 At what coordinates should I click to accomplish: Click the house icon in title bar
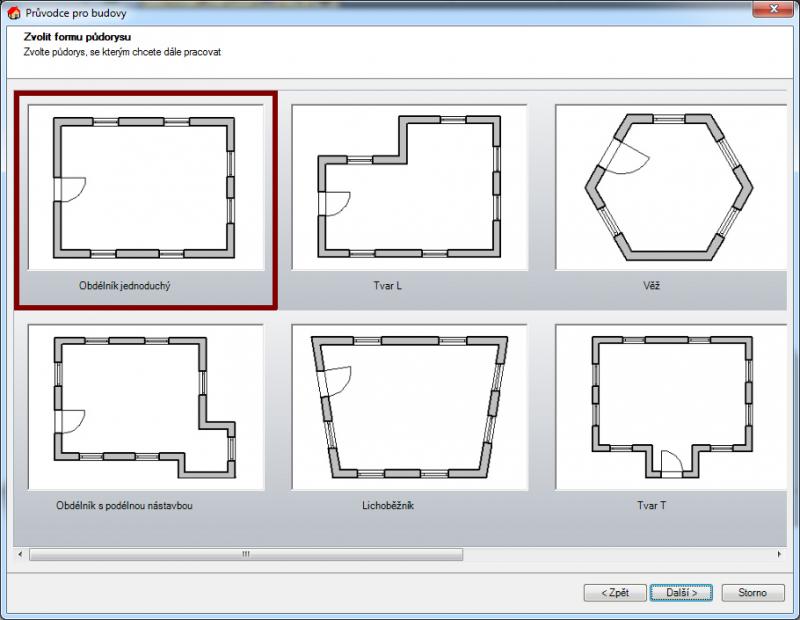tap(14, 12)
